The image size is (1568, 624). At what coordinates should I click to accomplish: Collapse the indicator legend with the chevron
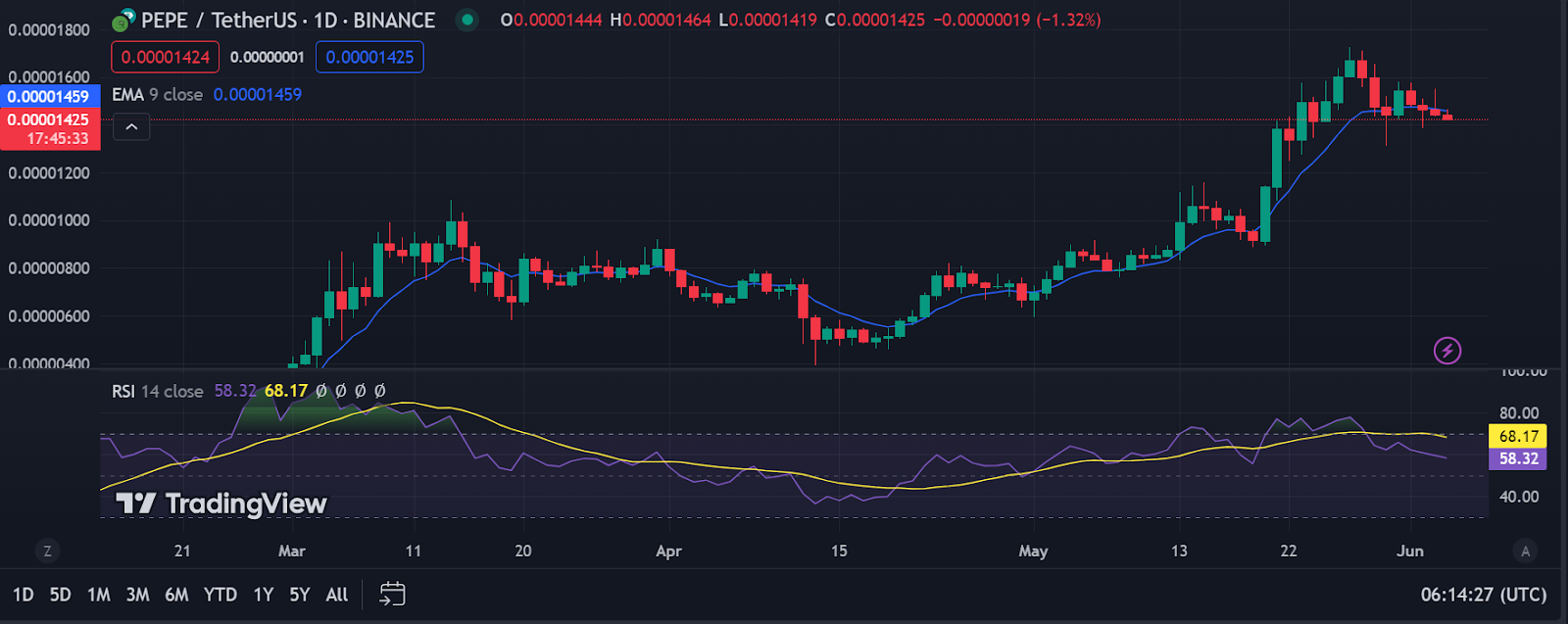tap(131, 126)
